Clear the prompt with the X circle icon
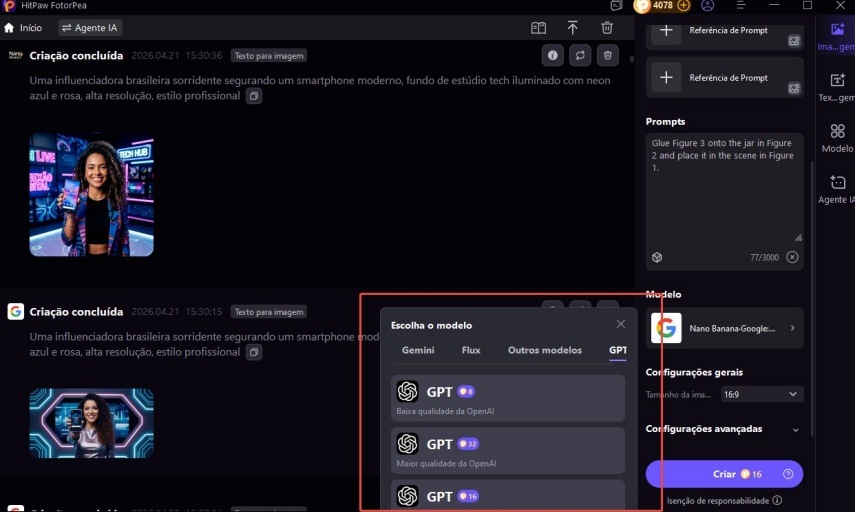The image size is (855, 512). tap(792, 257)
